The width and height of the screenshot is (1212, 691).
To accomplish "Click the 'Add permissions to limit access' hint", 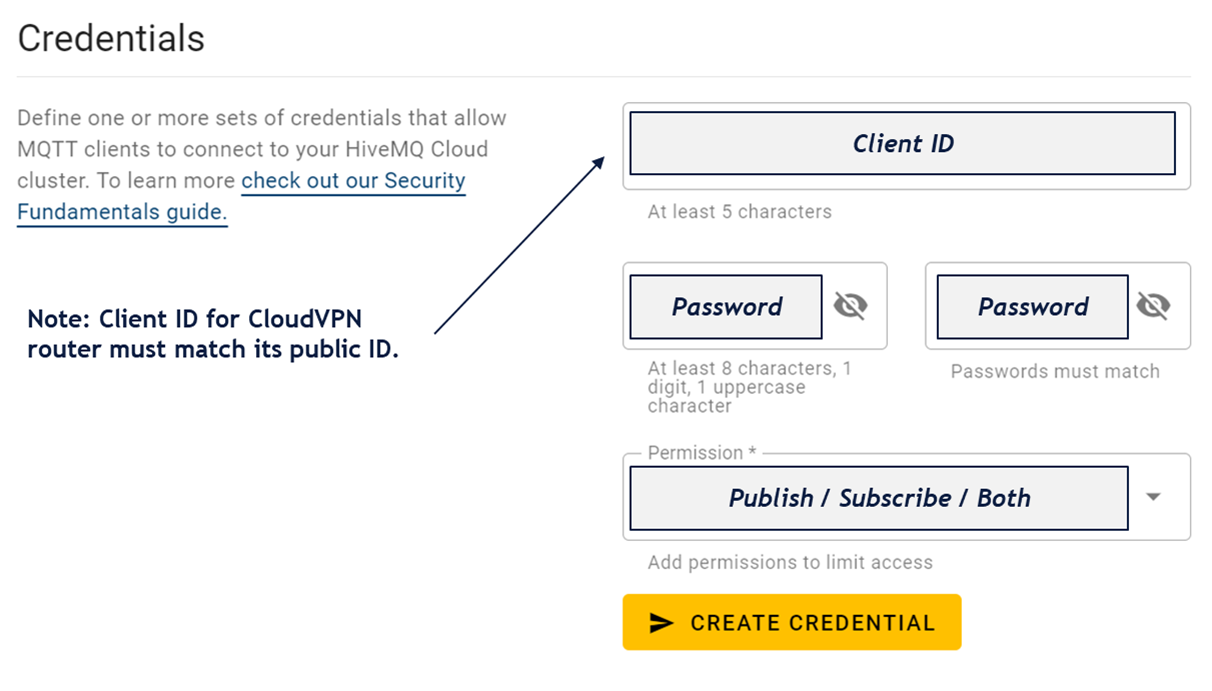I will 790,562.
